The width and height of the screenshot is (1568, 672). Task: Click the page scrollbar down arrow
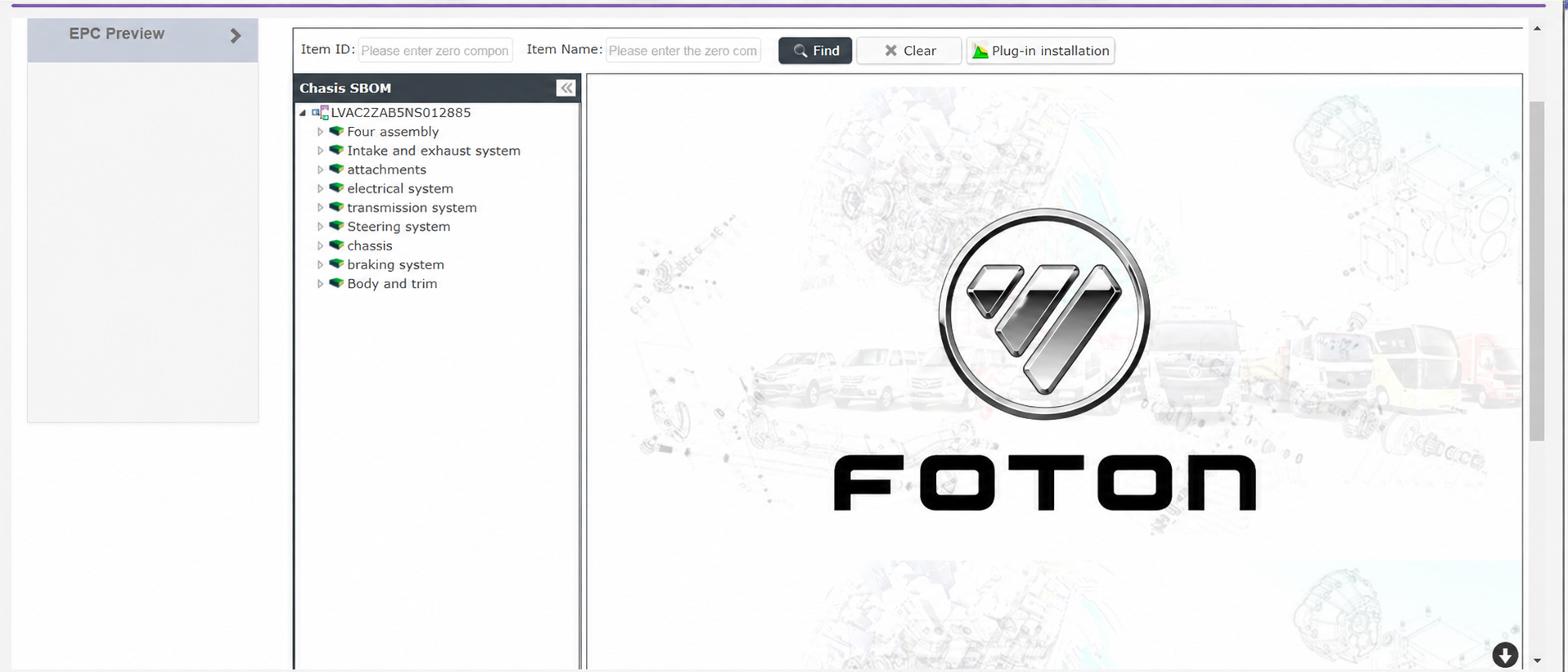click(x=1537, y=661)
